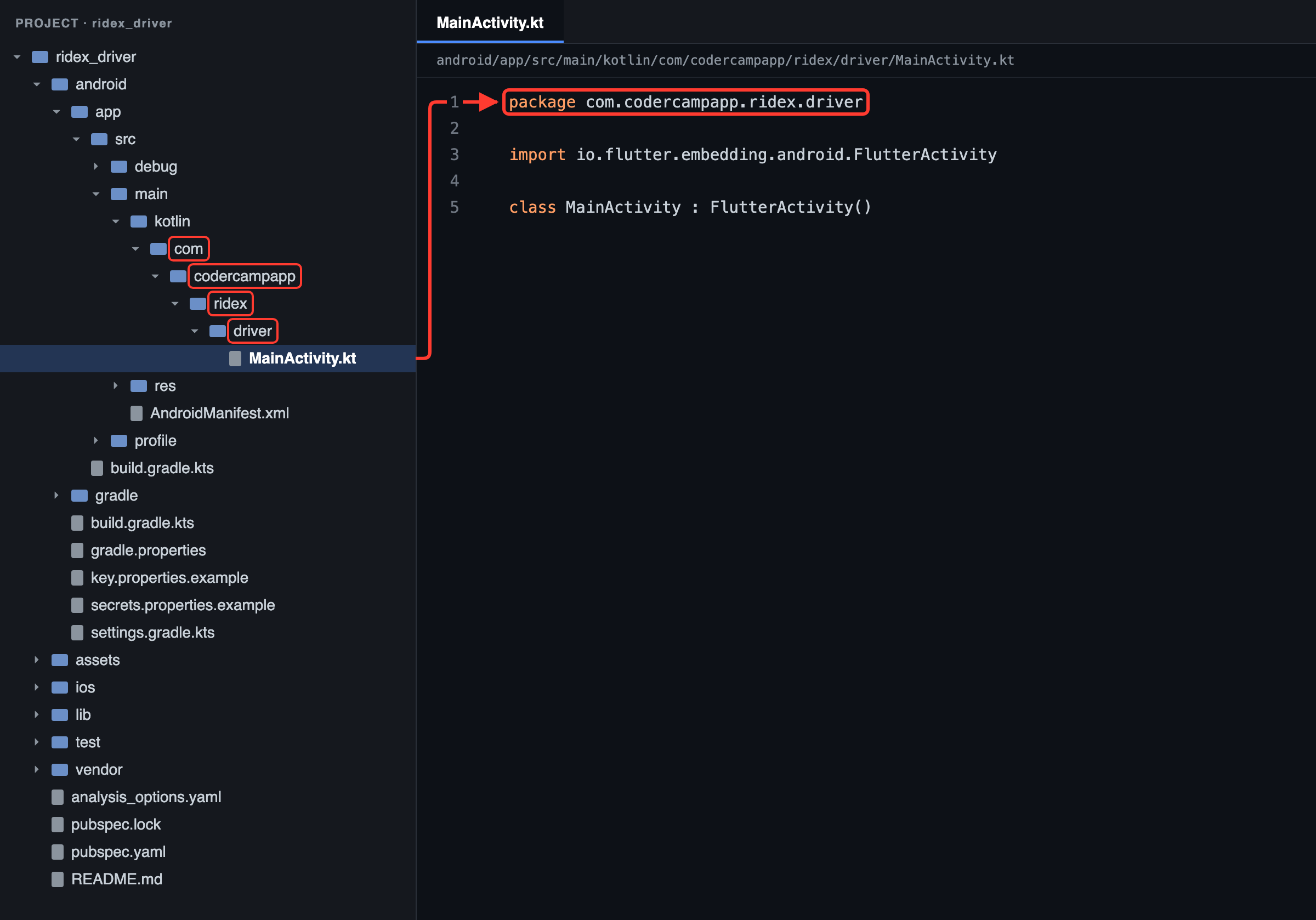Viewport: 1316px width, 920px height.
Task: Click the settings.gradle.kts file icon
Action: [77, 632]
